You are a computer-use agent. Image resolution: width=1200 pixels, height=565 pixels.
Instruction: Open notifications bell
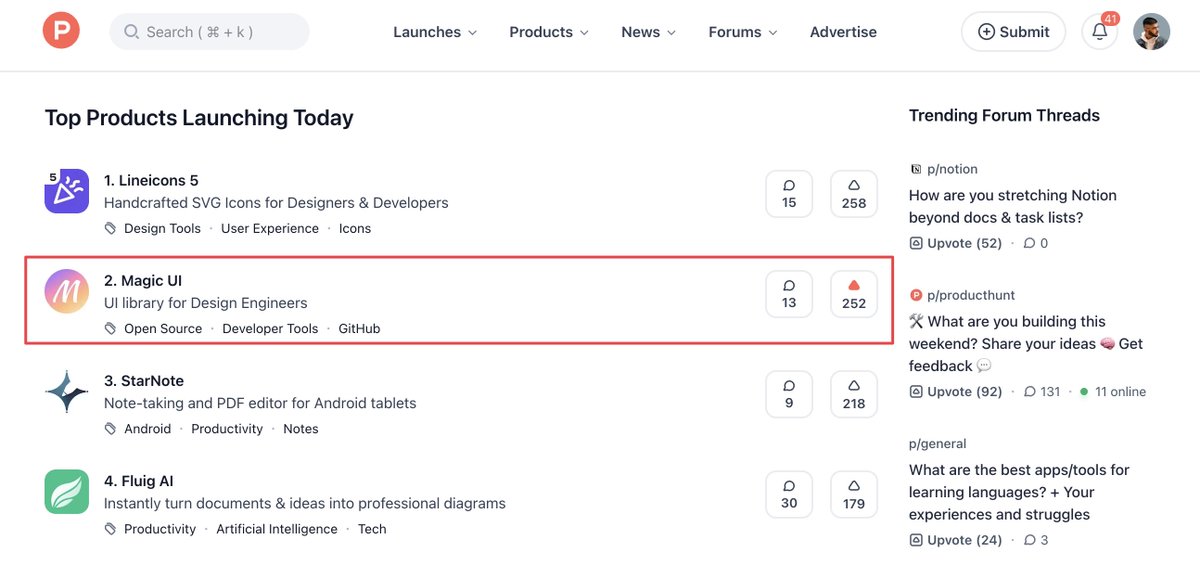1100,32
